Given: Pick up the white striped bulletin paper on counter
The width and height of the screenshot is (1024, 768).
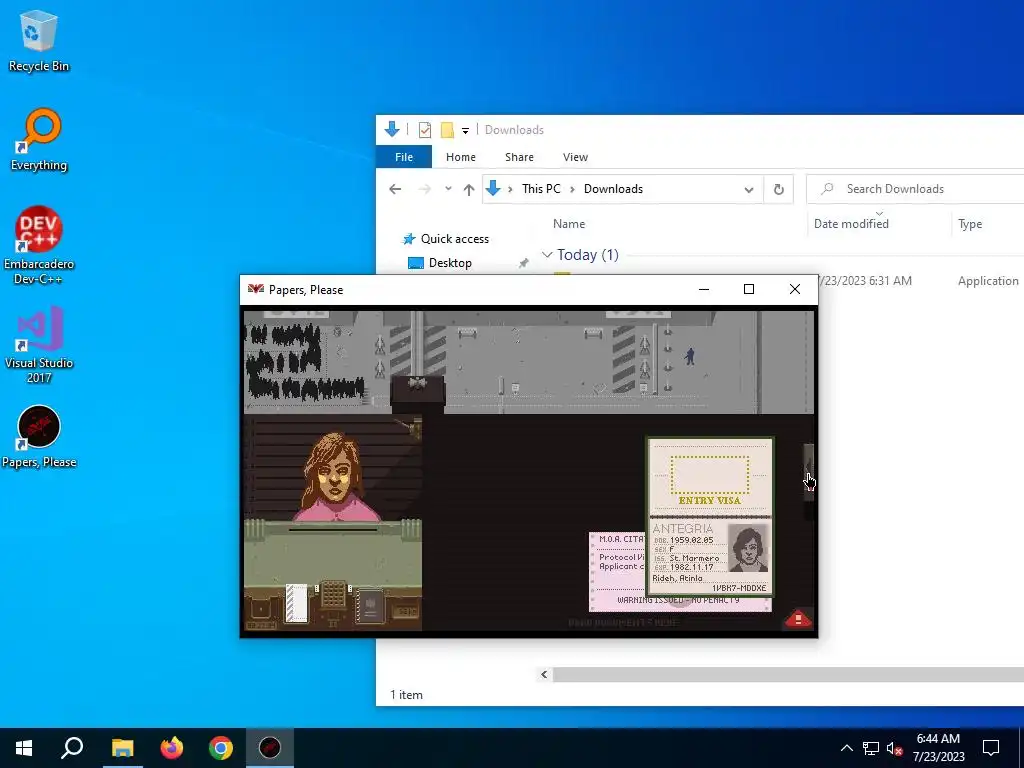Looking at the screenshot, I should click(x=296, y=602).
